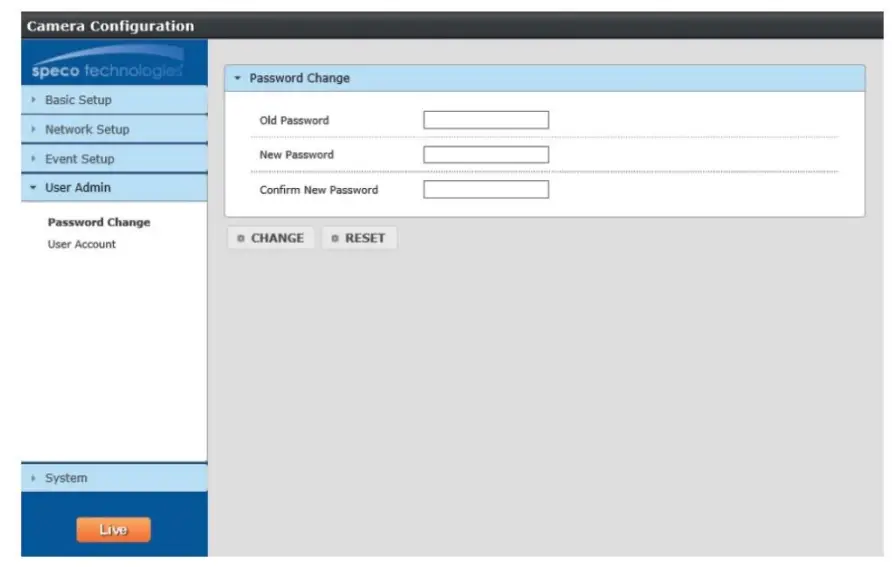Expand the System menu section
Image resolution: width=892 pixels, height=567 pixels.
click(x=114, y=478)
